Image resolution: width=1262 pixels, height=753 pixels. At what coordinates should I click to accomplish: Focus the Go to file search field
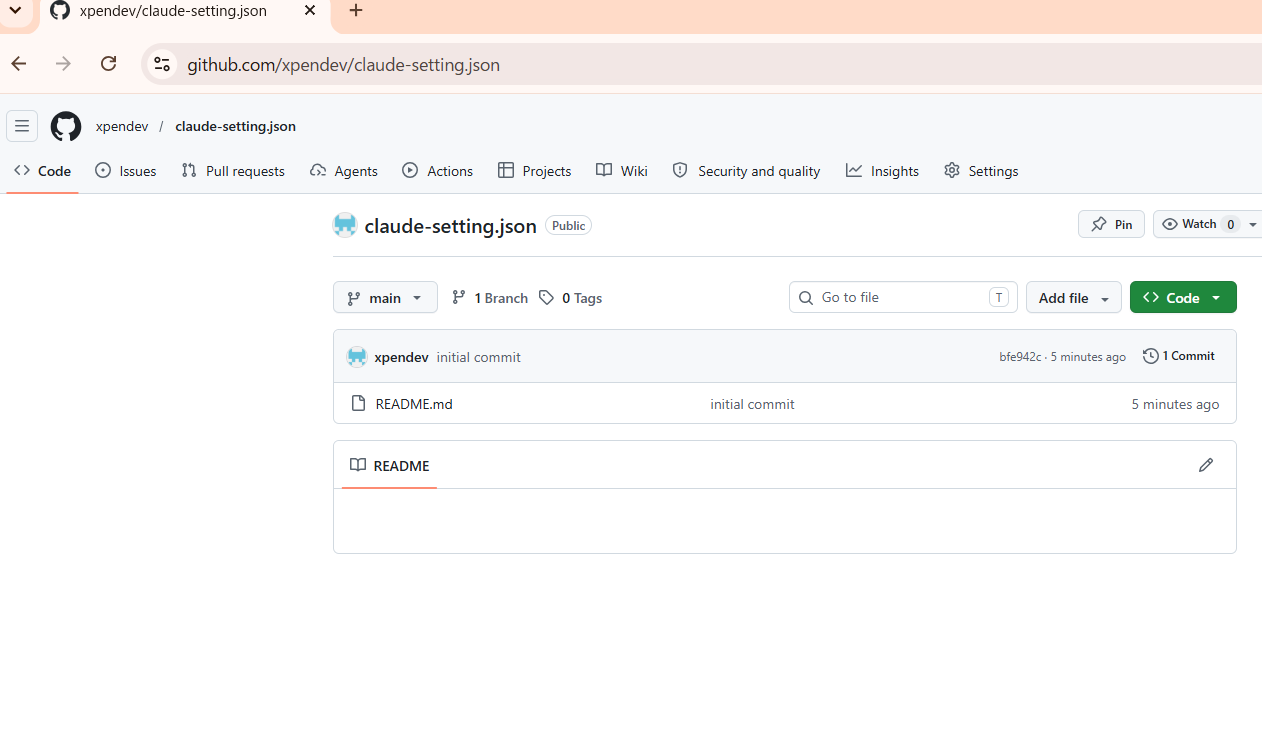click(903, 297)
